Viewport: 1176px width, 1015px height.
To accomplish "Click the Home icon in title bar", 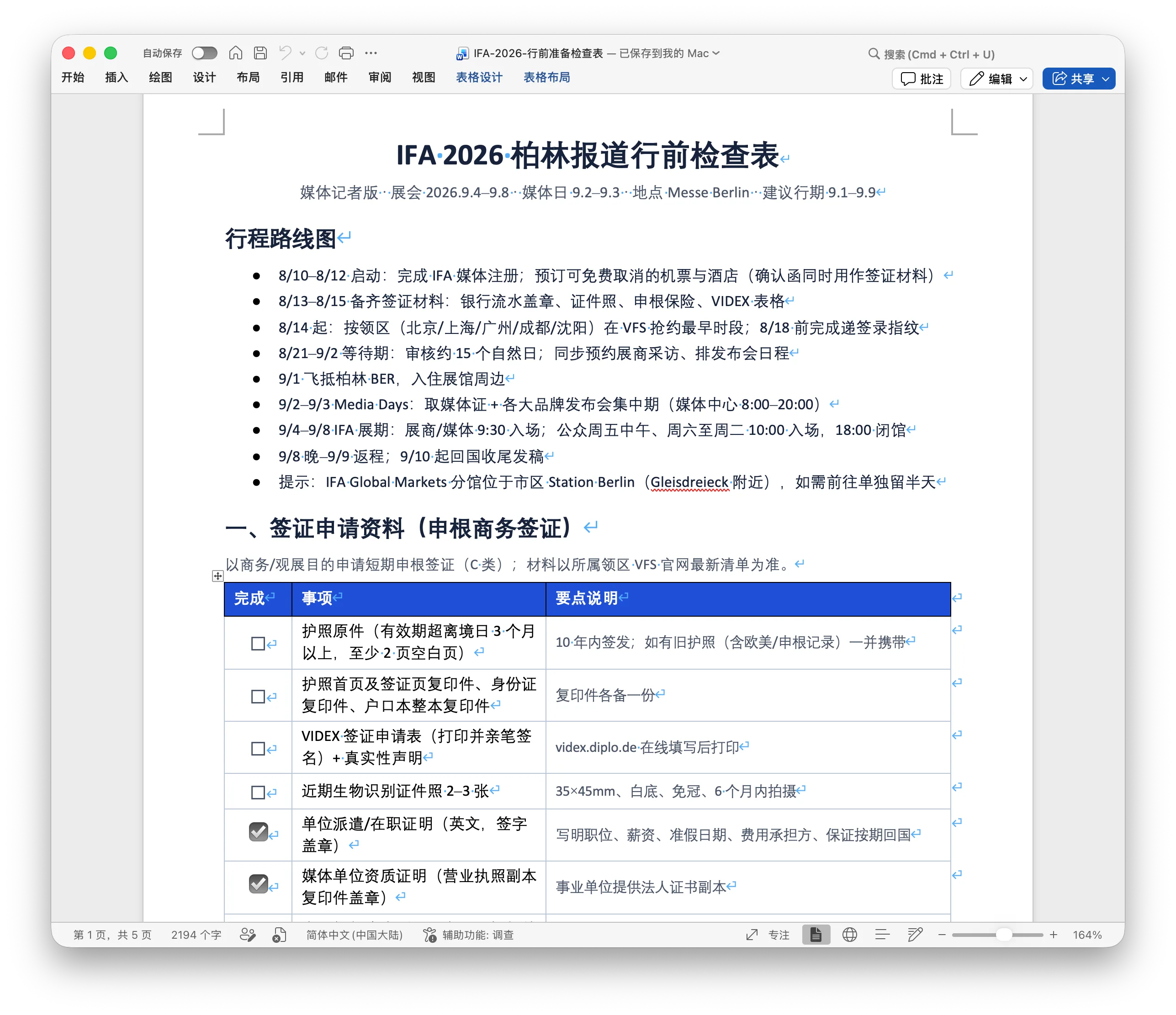I will 236,53.
